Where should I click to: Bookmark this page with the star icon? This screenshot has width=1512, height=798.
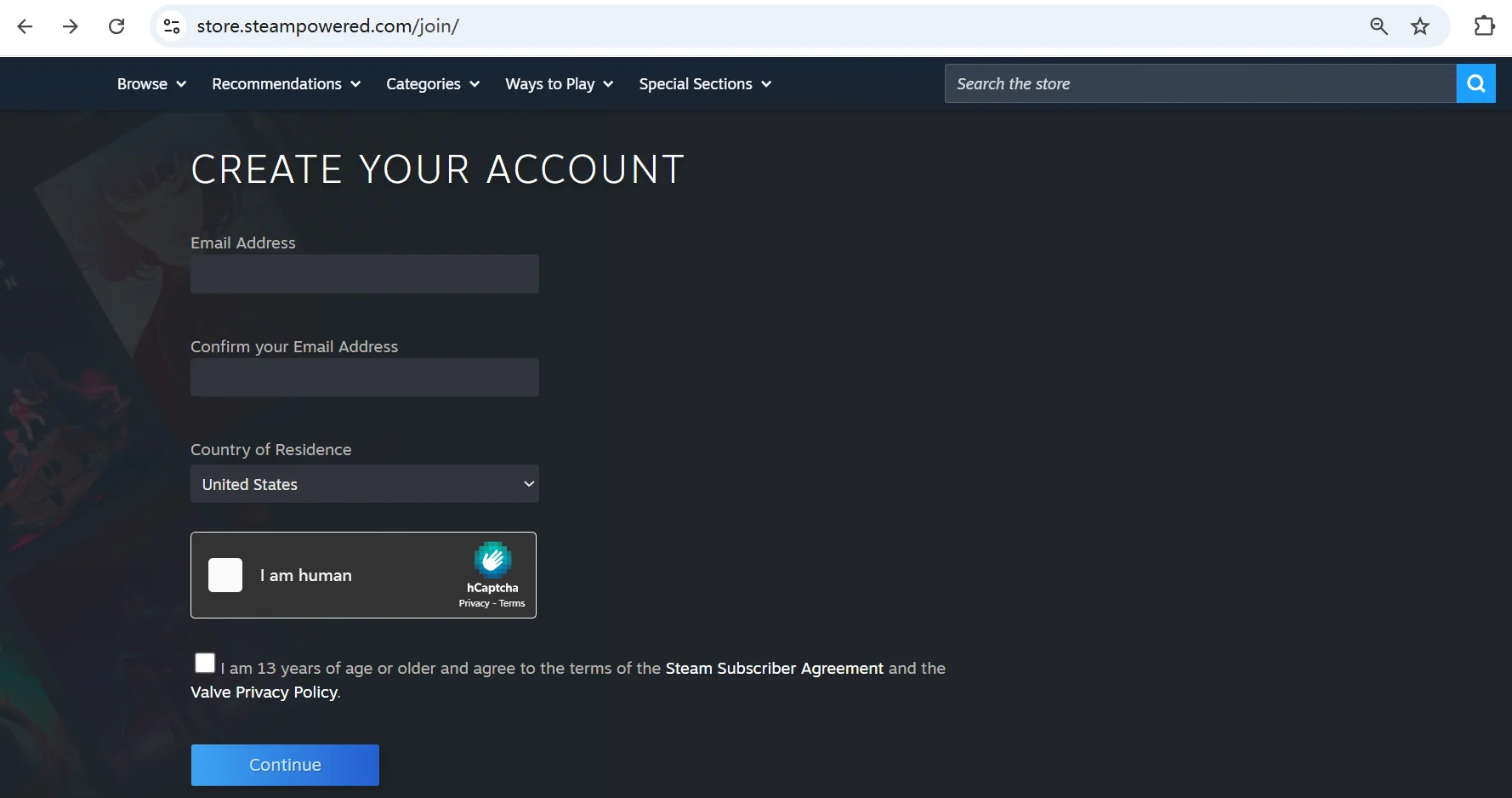coord(1420,26)
